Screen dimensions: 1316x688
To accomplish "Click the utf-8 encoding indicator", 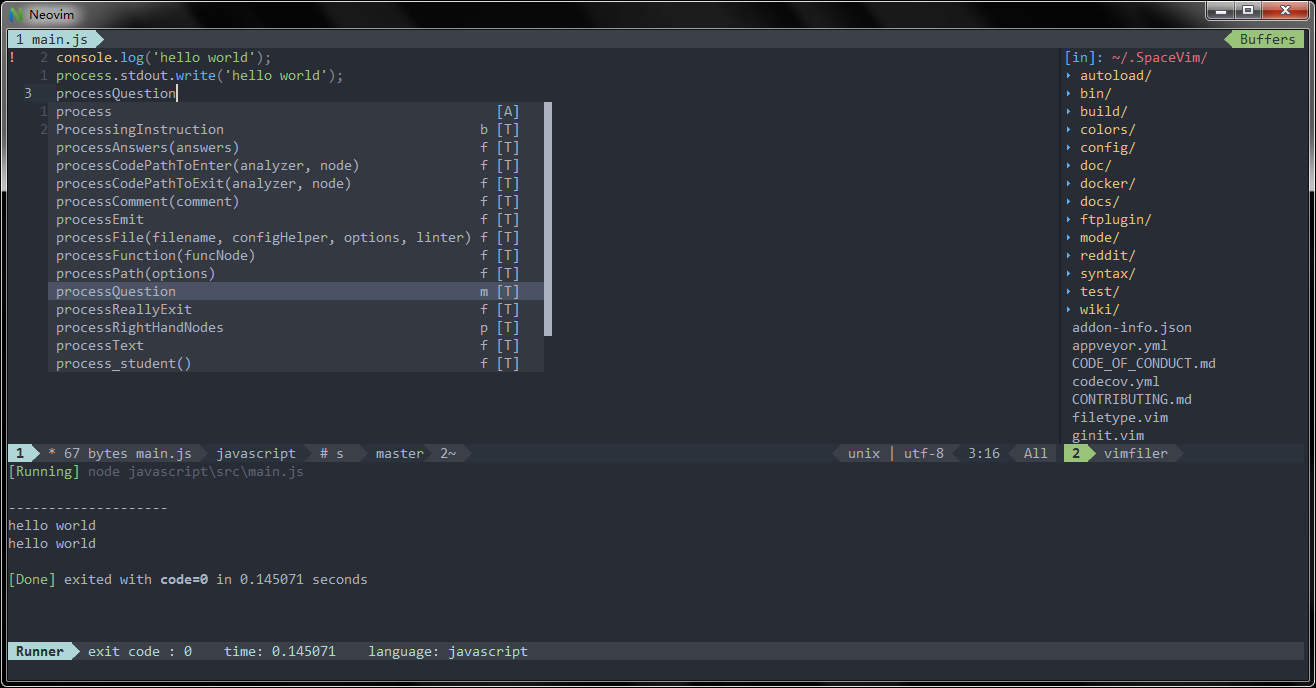I will point(923,454).
